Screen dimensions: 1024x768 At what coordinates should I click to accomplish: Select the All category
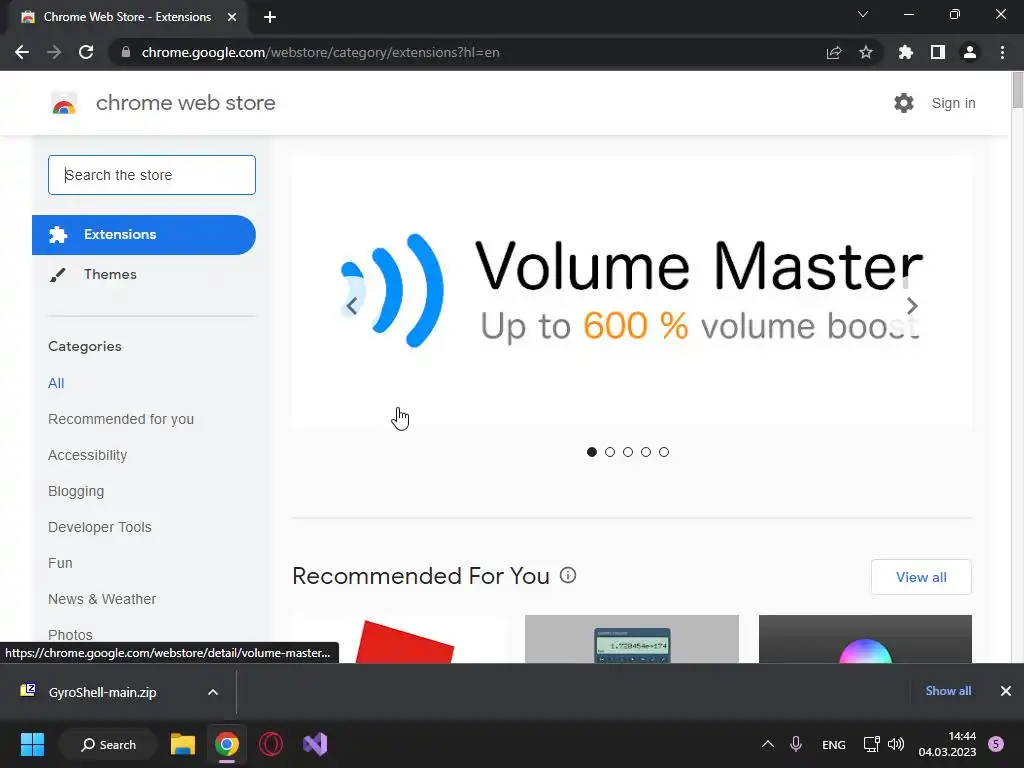tap(56, 383)
